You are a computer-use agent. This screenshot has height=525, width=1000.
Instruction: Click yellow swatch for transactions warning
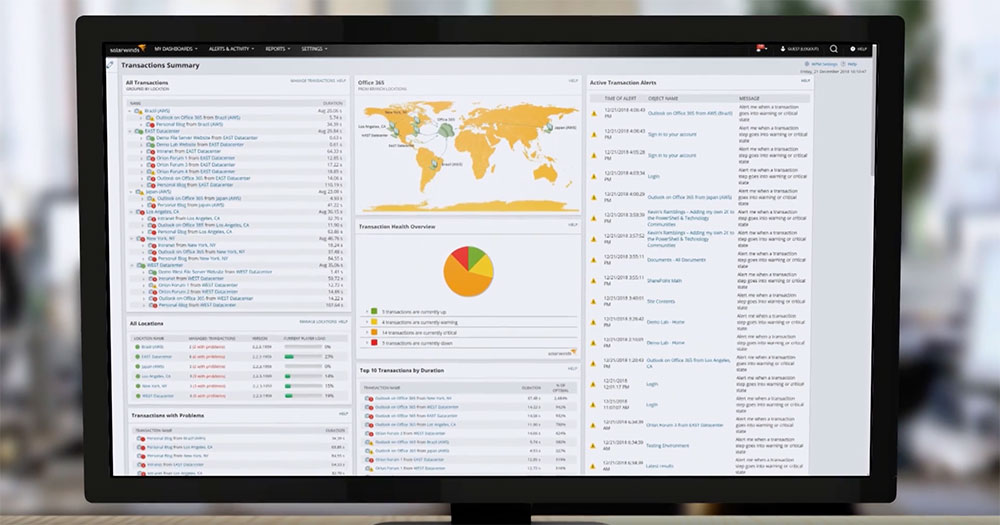374,322
